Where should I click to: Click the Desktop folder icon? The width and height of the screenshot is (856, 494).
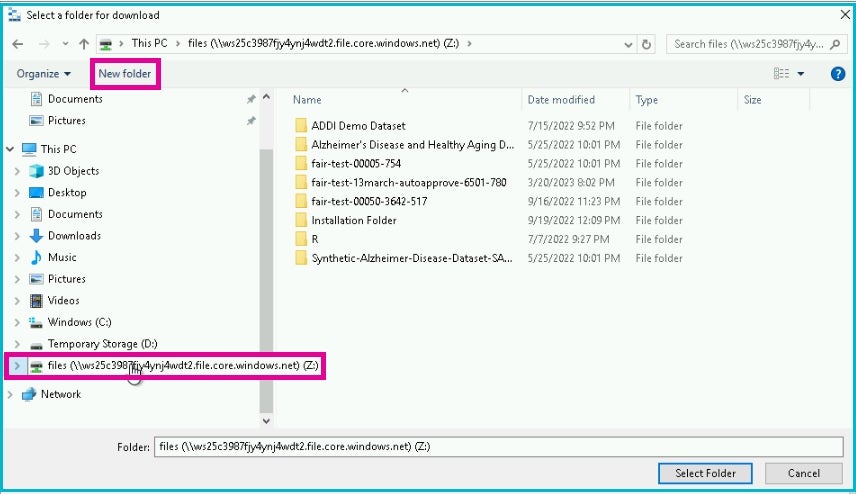tap(36, 193)
